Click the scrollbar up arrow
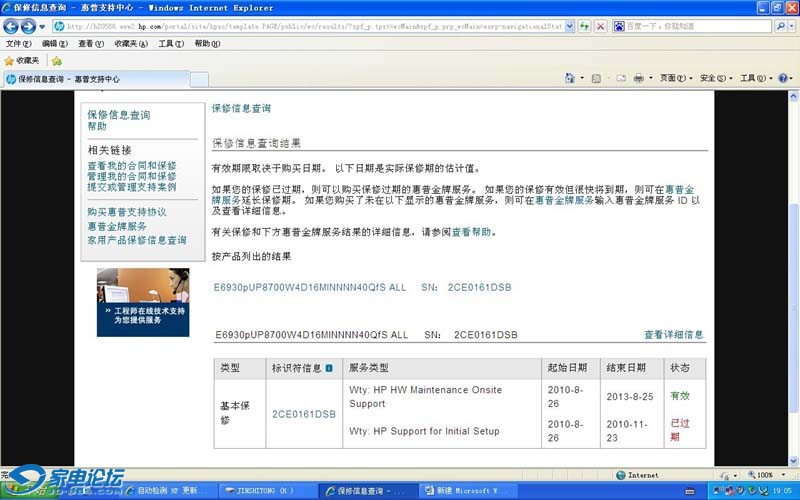Image resolution: width=800 pixels, height=500 pixels. 793,96
